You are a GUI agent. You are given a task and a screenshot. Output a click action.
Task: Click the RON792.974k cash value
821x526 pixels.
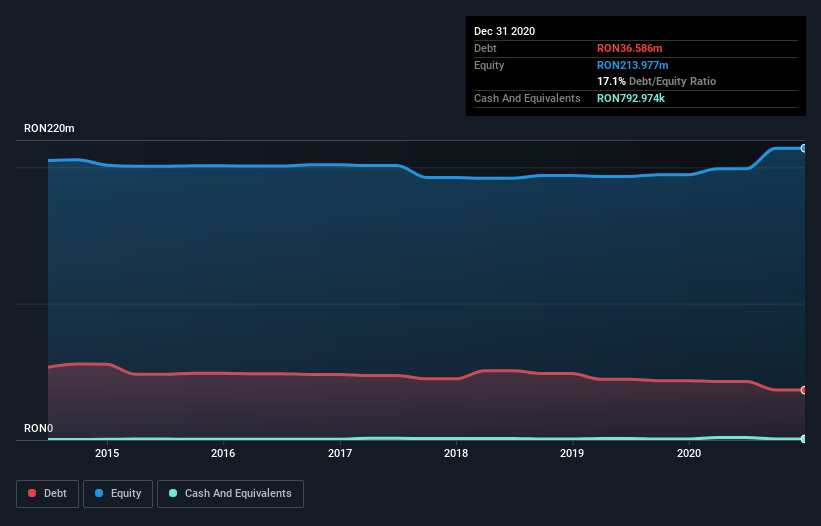631,98
